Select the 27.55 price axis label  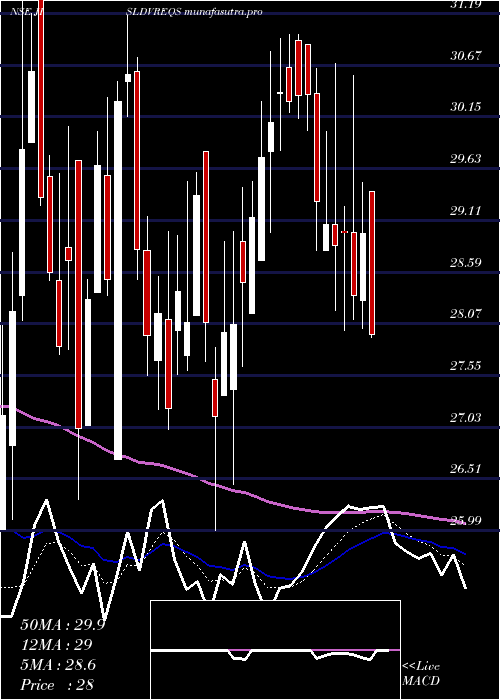tap(467, 366)
